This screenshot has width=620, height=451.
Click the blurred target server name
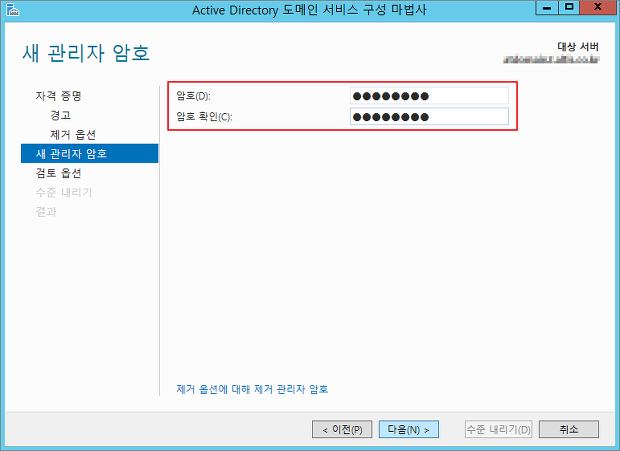[x=551, y=60]
